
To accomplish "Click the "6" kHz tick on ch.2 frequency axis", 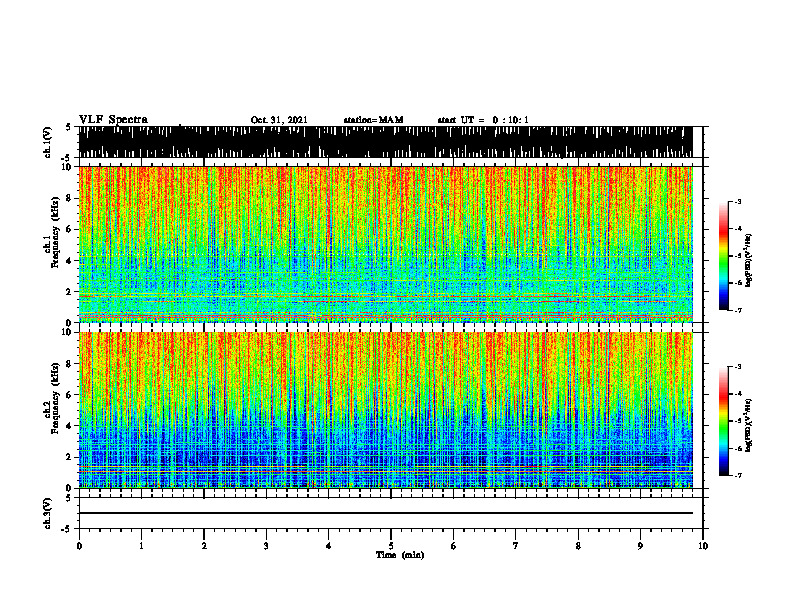I will 70,394.
